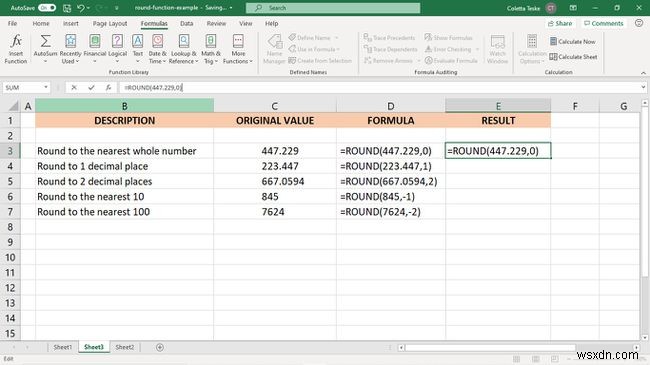
Task: Open Text functions library
Action: [138, 49]
